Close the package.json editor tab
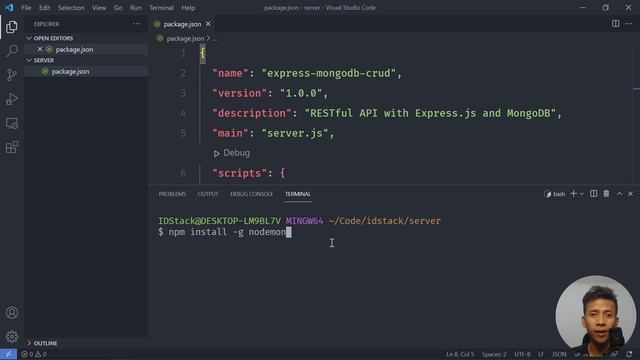Viewport: 640px width, 360px height. (208, 24)
